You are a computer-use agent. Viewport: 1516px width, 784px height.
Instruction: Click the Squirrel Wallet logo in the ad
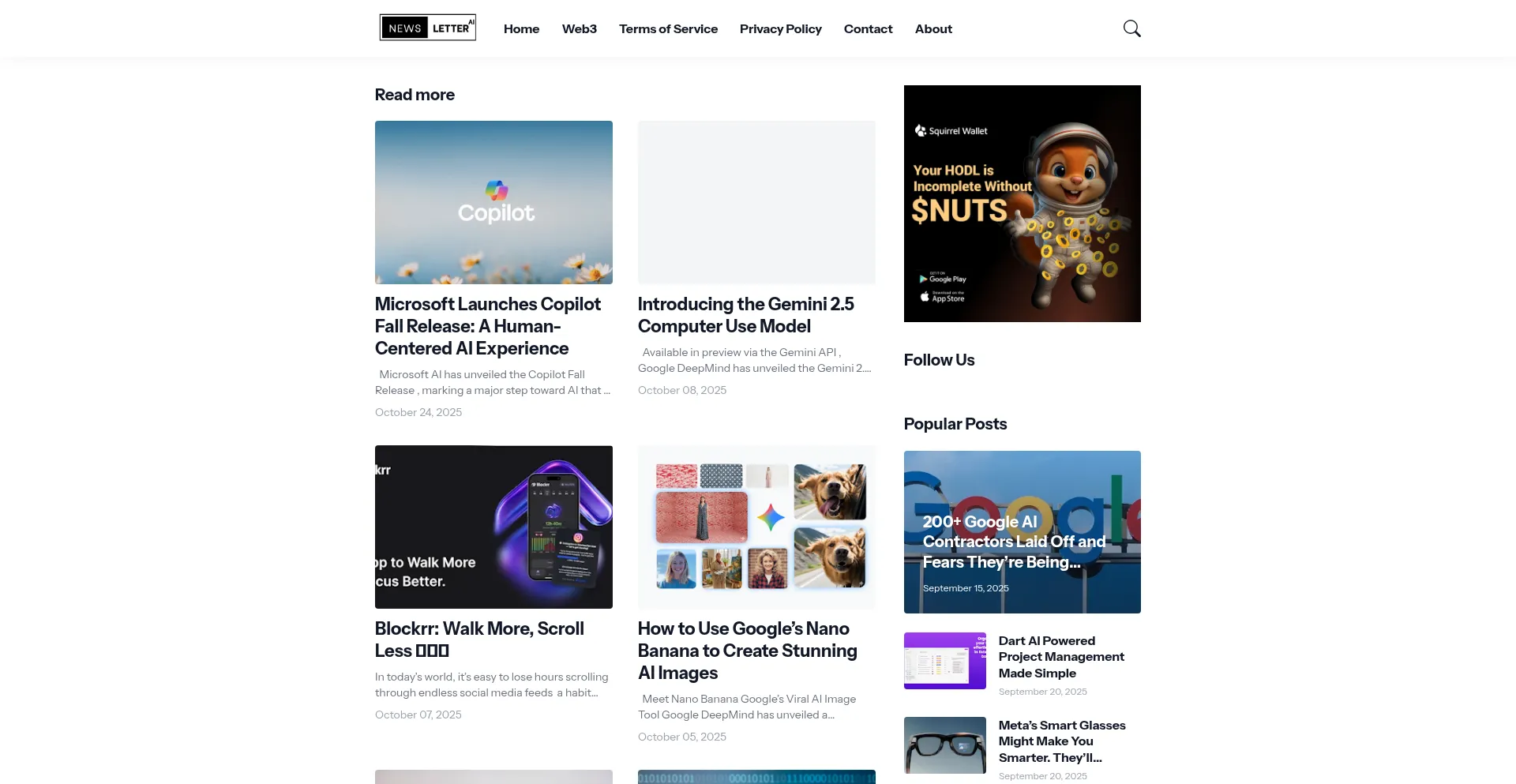point(951,131)
